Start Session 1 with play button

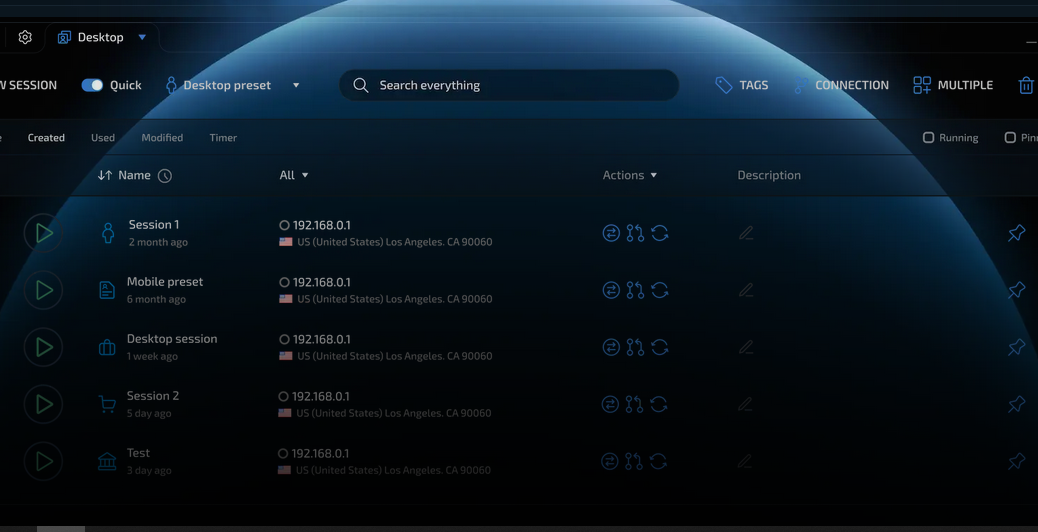point(43,233)
